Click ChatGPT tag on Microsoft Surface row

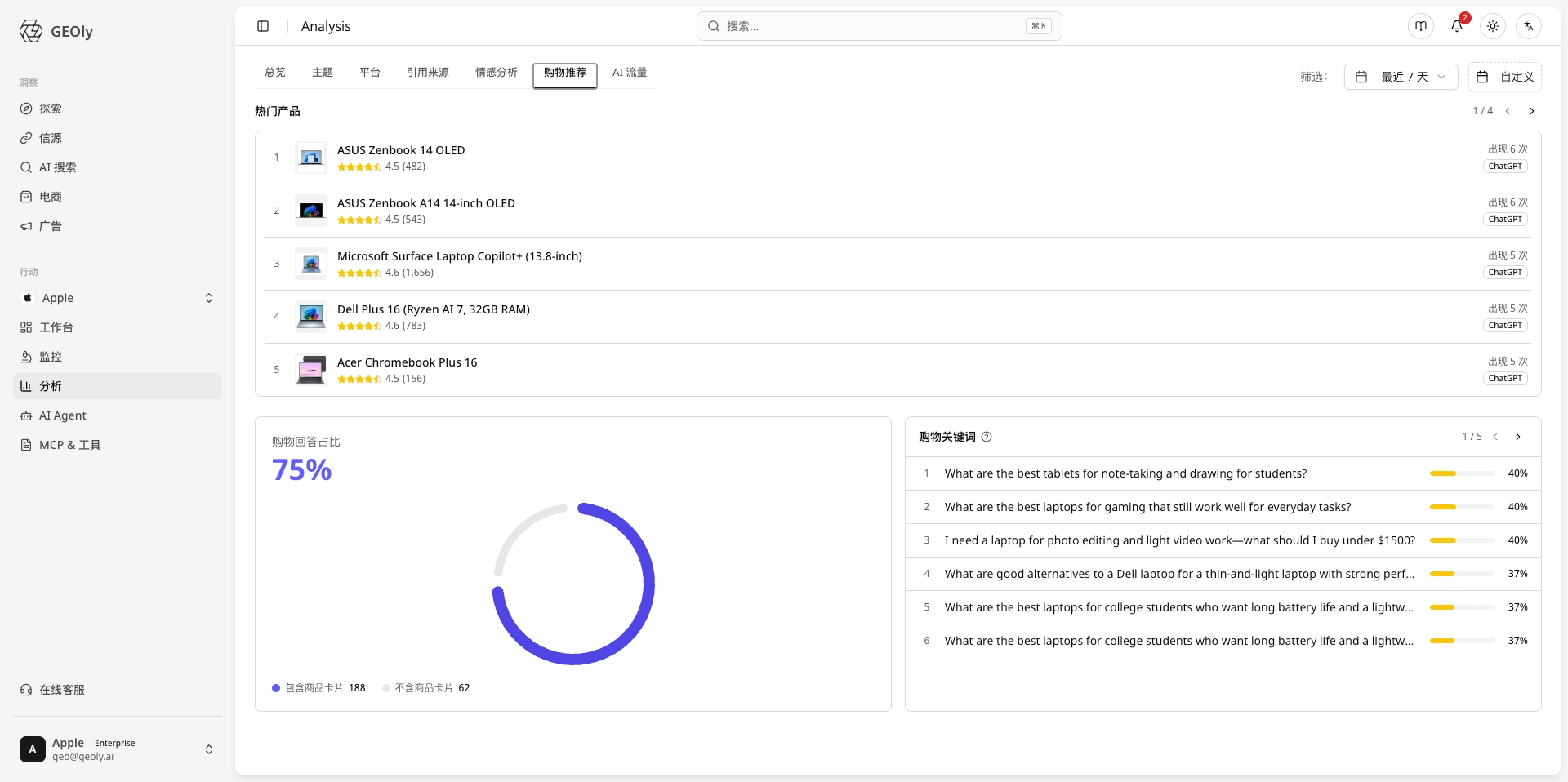coord(1505,273)
